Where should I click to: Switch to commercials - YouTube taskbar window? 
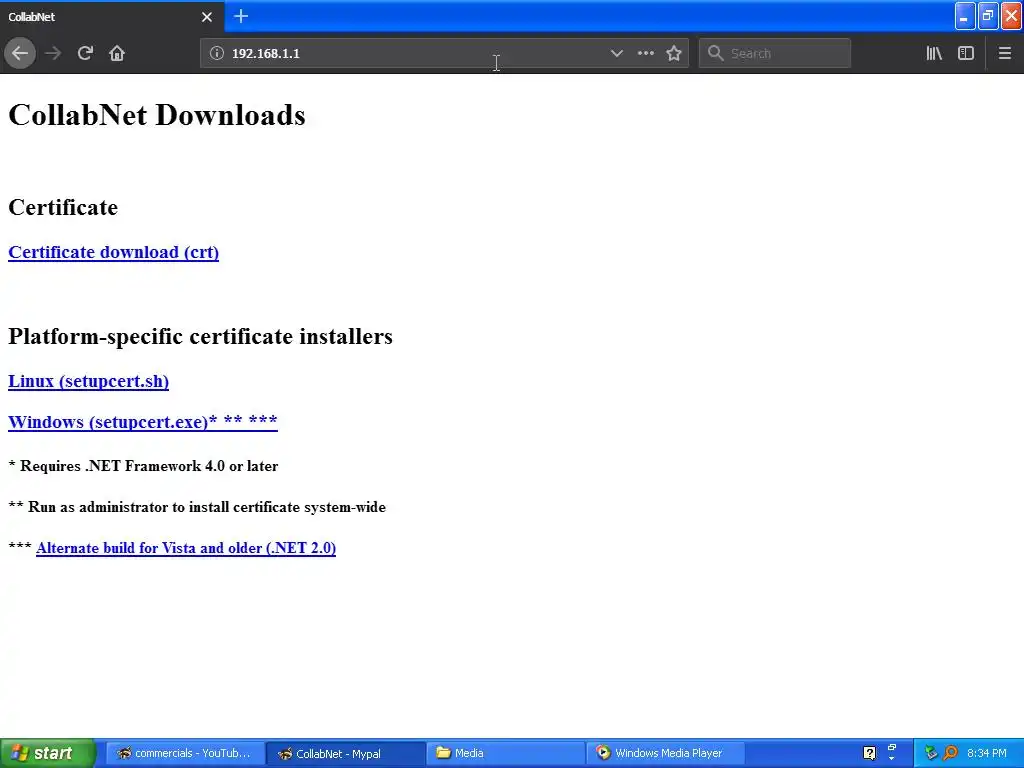[185, 753]
